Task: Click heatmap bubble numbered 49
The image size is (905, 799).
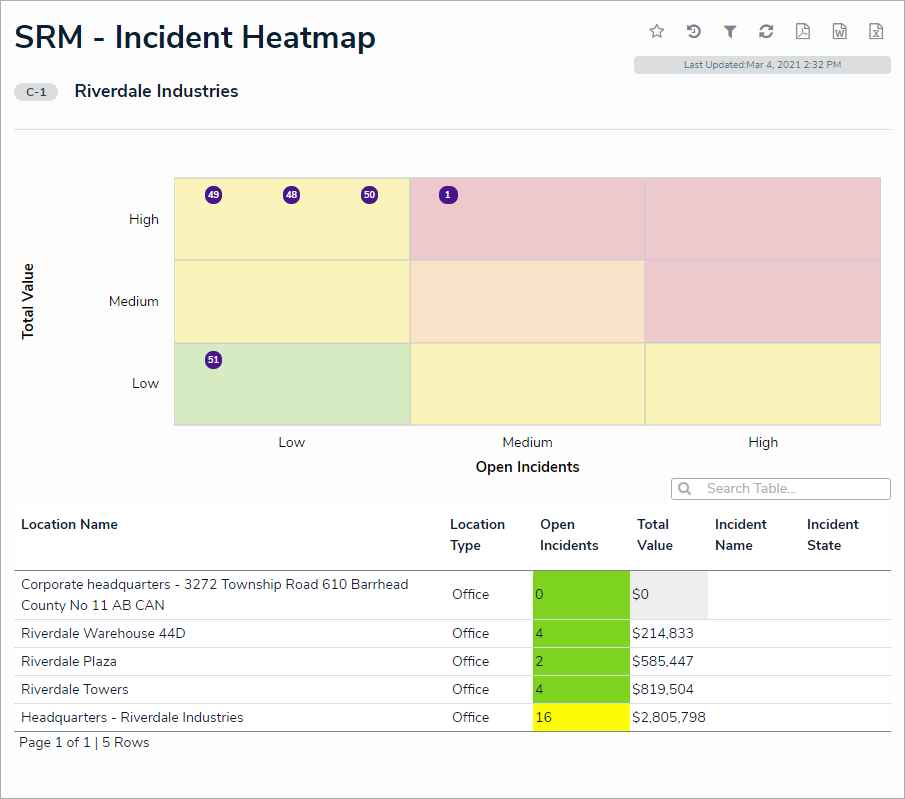Action: point(213,195)
